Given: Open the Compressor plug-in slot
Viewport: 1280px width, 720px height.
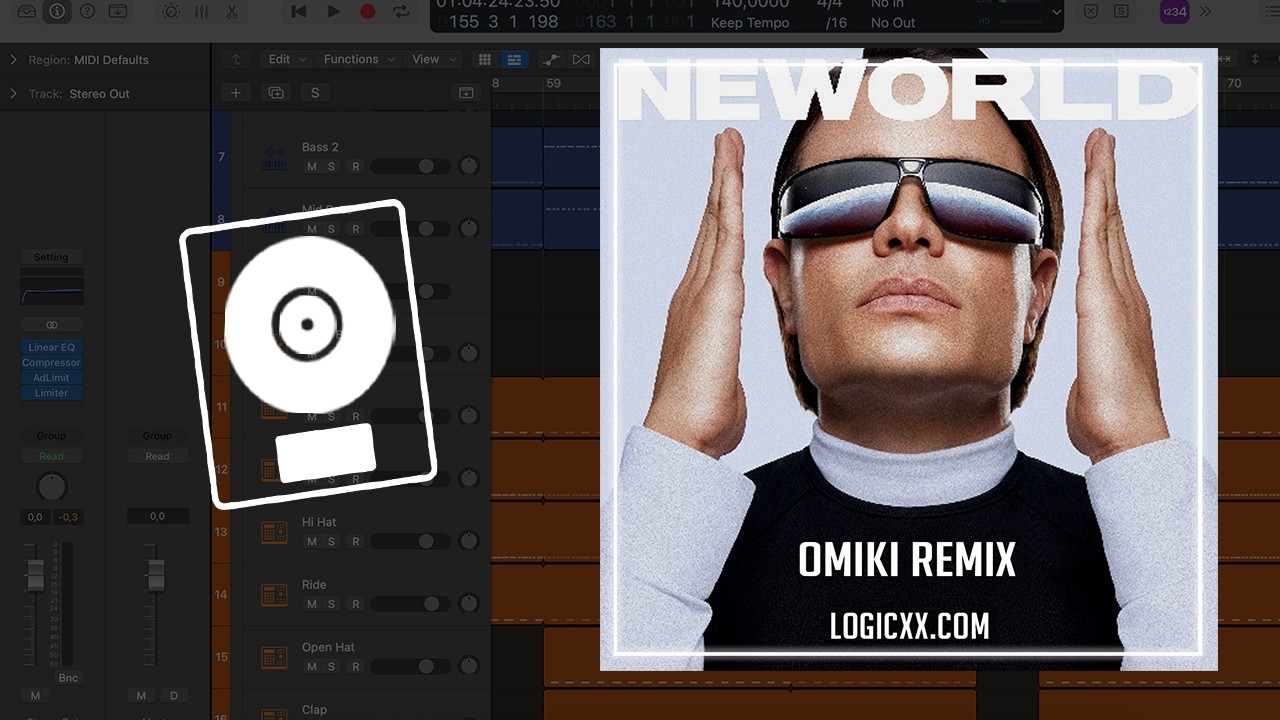Looking at the screenshot, I should coord(52,363).
